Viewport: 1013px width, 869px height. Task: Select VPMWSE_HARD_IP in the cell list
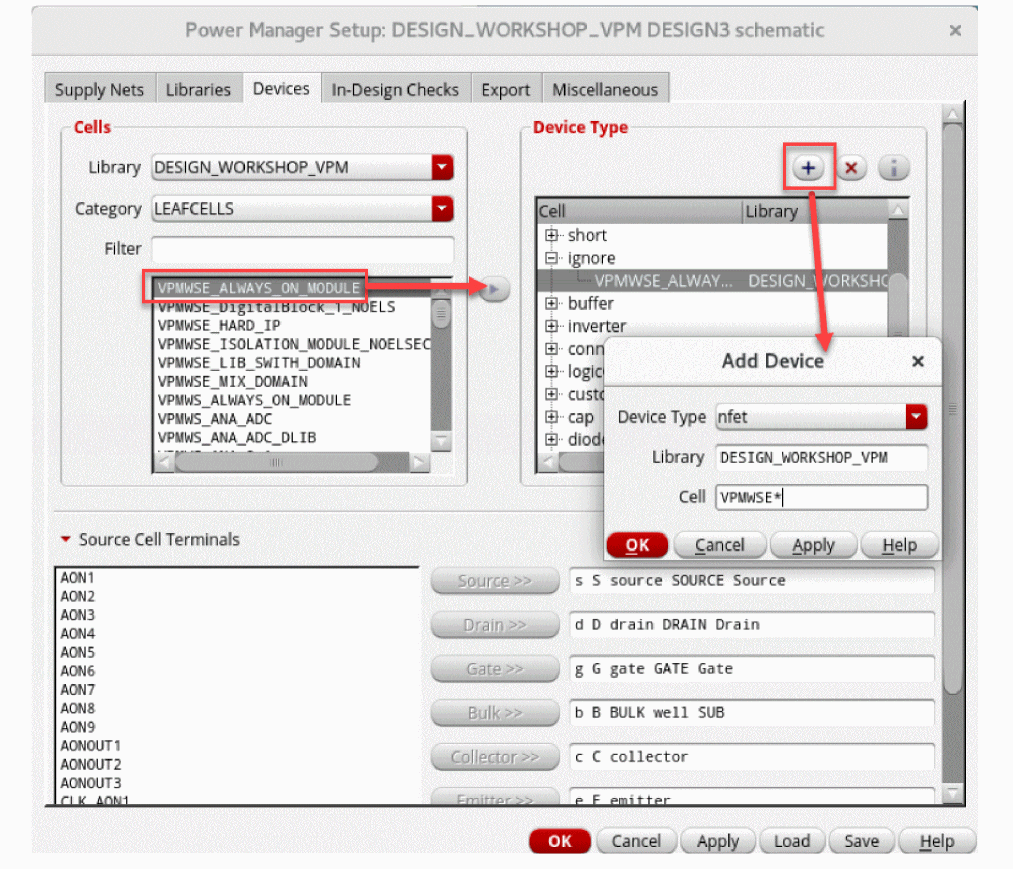coord(219,326)
